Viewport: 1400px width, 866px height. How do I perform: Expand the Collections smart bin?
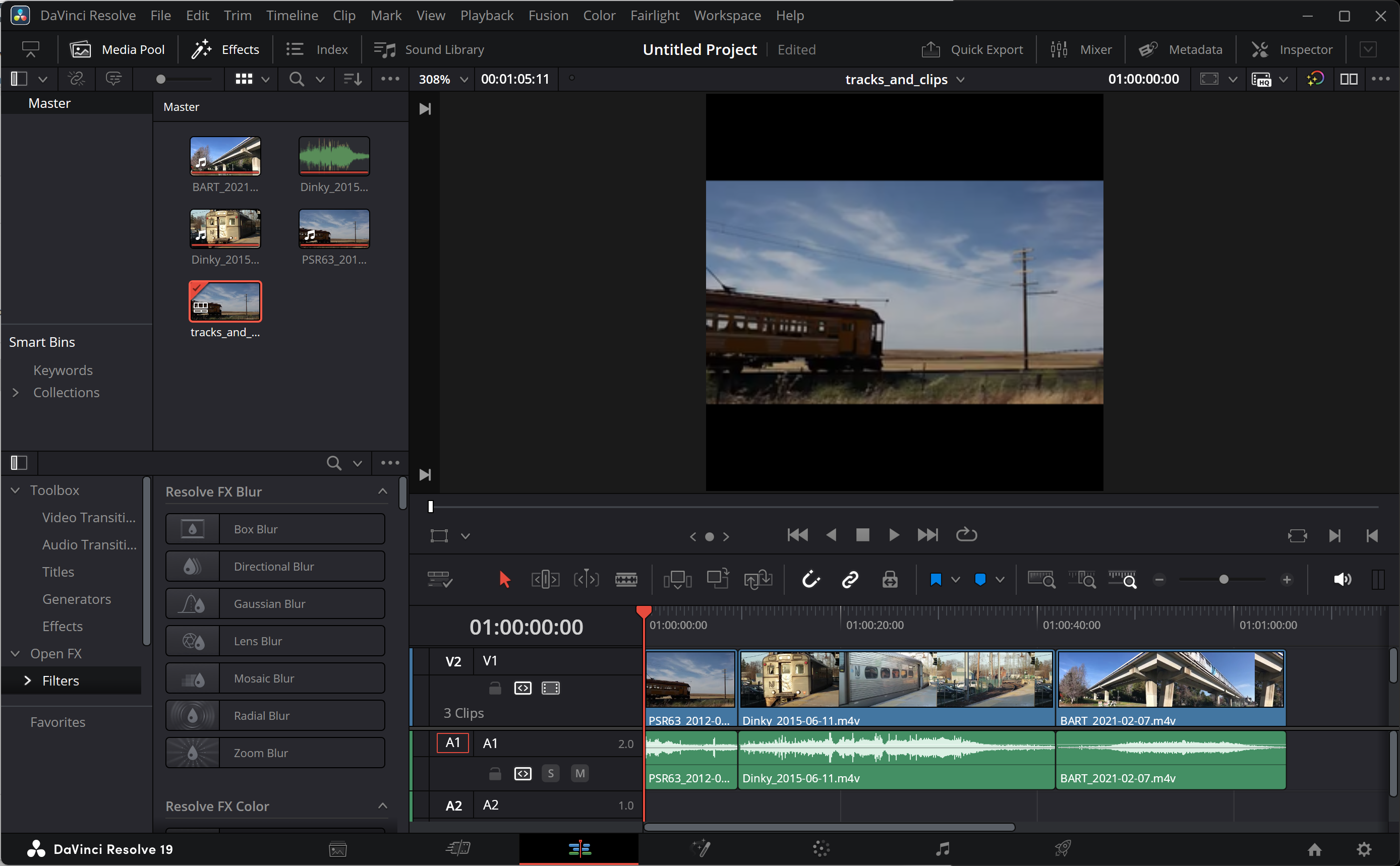[16, 393]
